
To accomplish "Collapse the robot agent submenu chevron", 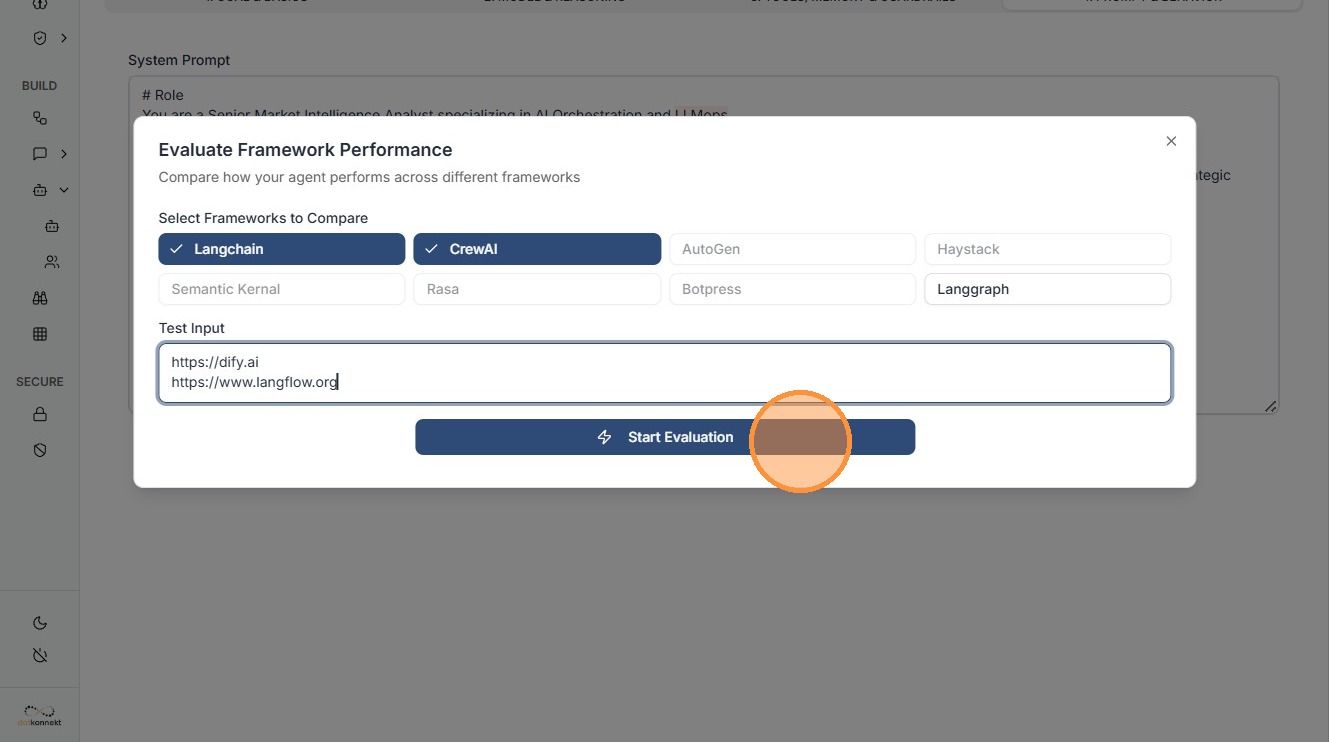I will click(x=64, y=190).
